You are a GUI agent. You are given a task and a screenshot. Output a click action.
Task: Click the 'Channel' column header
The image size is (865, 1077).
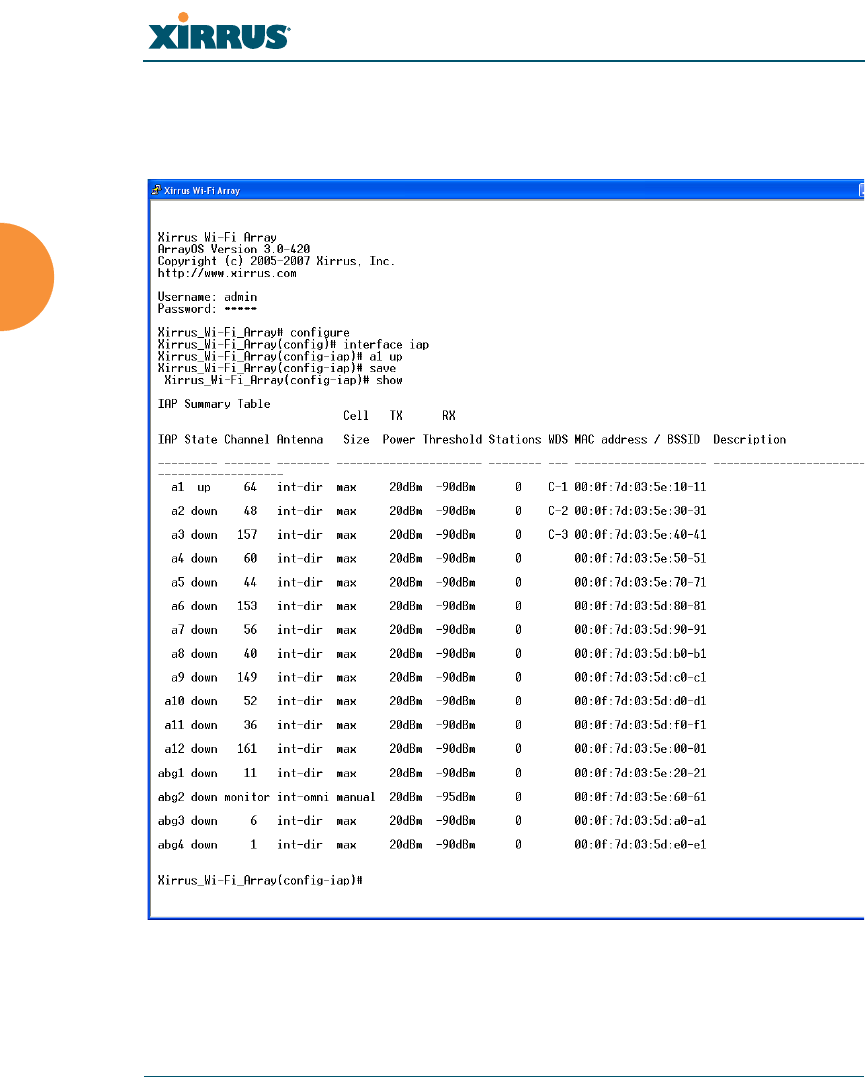[x=247, y=440]
